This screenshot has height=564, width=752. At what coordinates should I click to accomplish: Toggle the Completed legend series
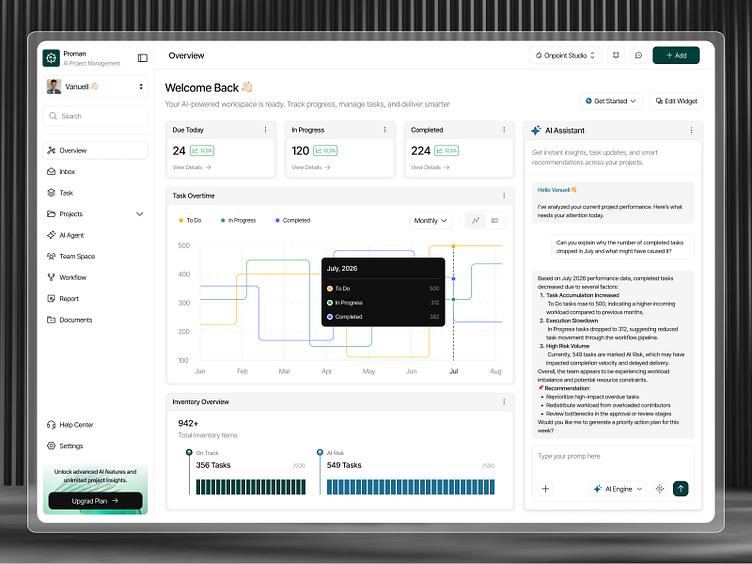tap(293, 221)
